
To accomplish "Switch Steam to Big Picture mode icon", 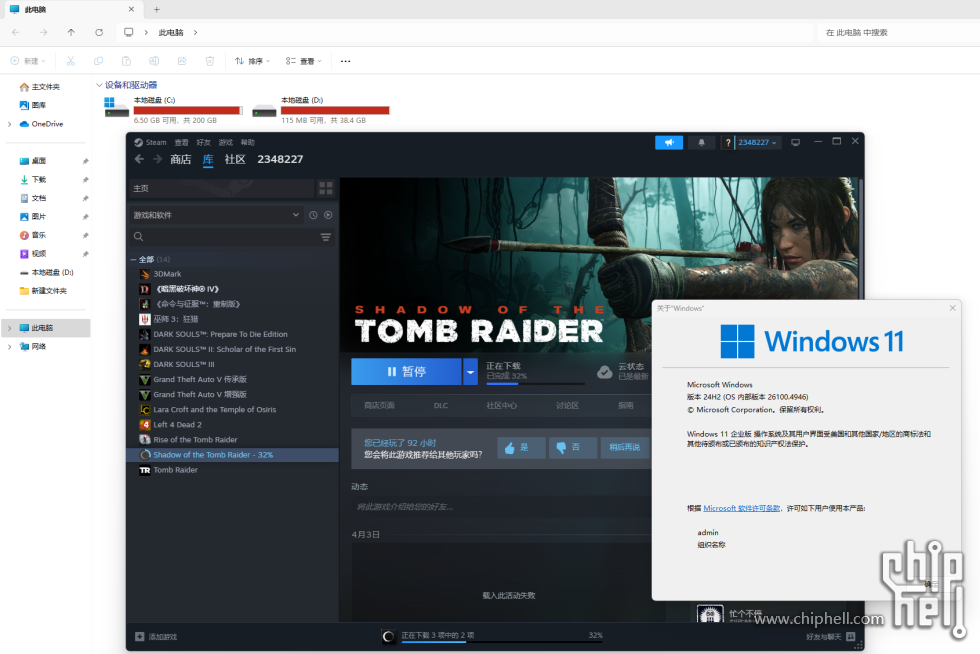I will [x=796, y=143].
